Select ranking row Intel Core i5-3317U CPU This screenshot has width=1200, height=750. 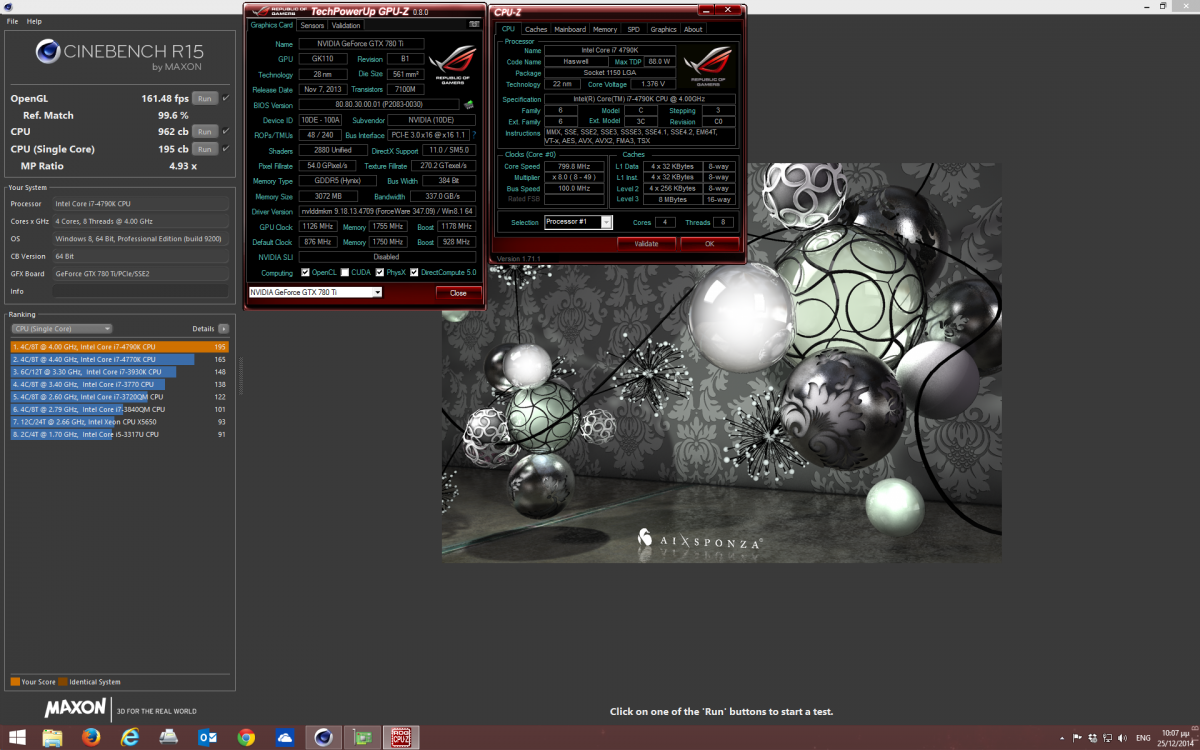point(120,434)
